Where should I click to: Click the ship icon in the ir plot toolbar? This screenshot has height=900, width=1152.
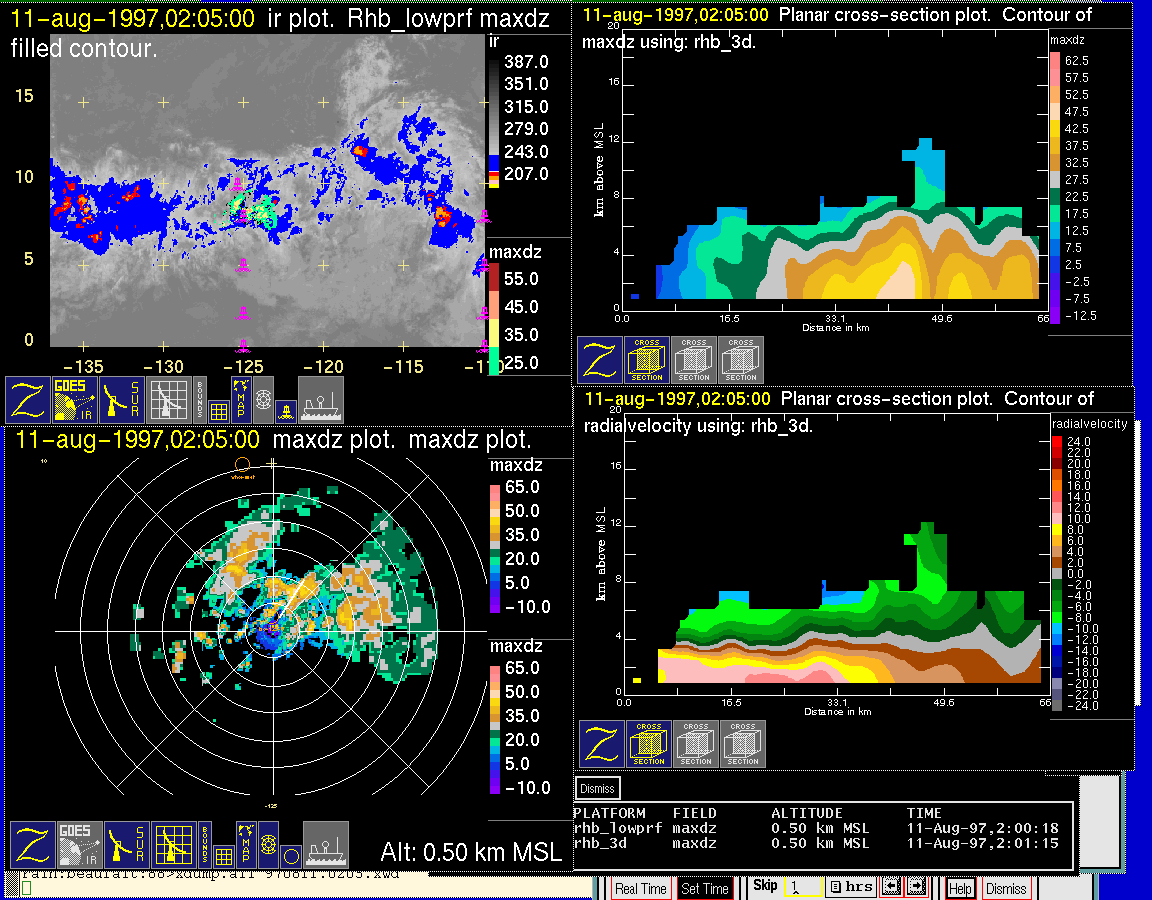pos(321,399)
